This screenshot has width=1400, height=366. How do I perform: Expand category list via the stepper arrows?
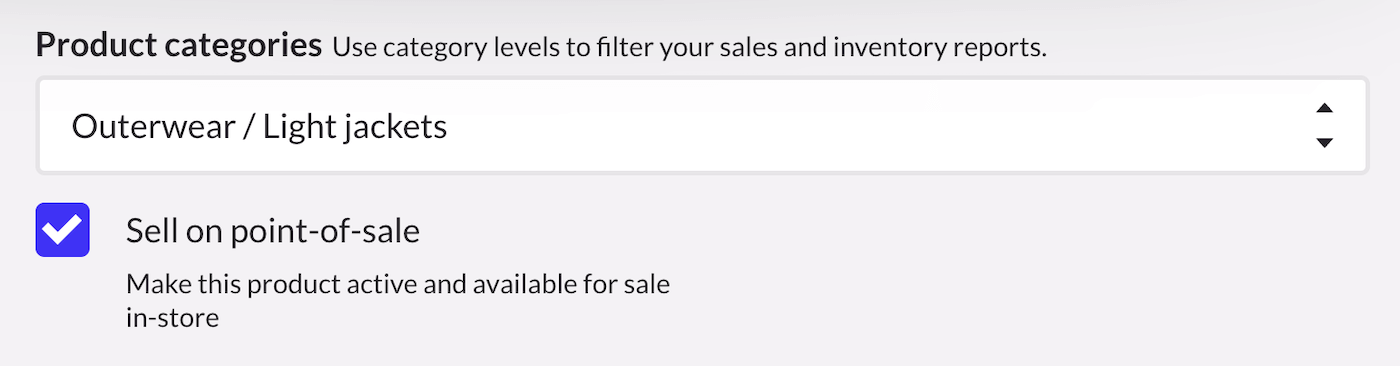tap(1324, 126)
